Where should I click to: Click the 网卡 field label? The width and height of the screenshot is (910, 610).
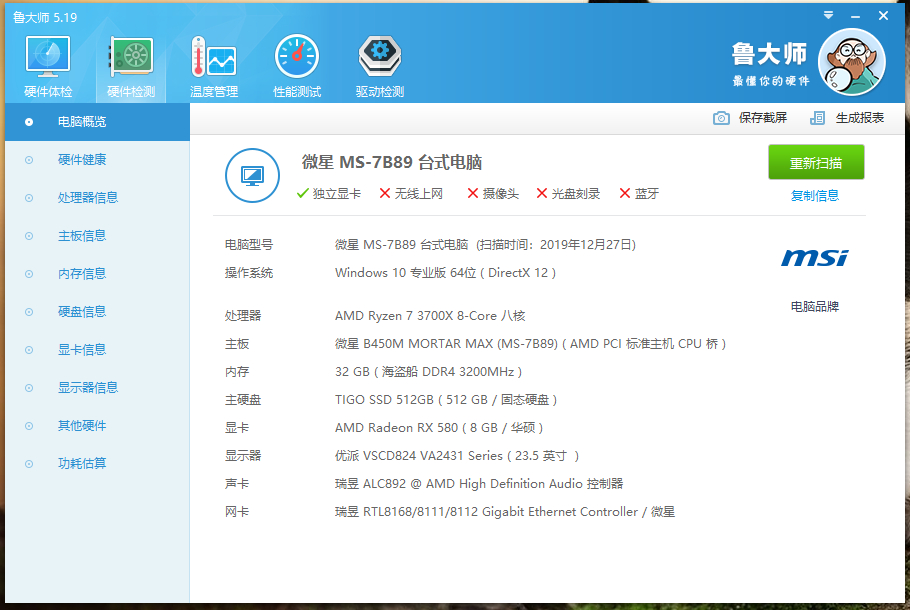tap(237, 512)
